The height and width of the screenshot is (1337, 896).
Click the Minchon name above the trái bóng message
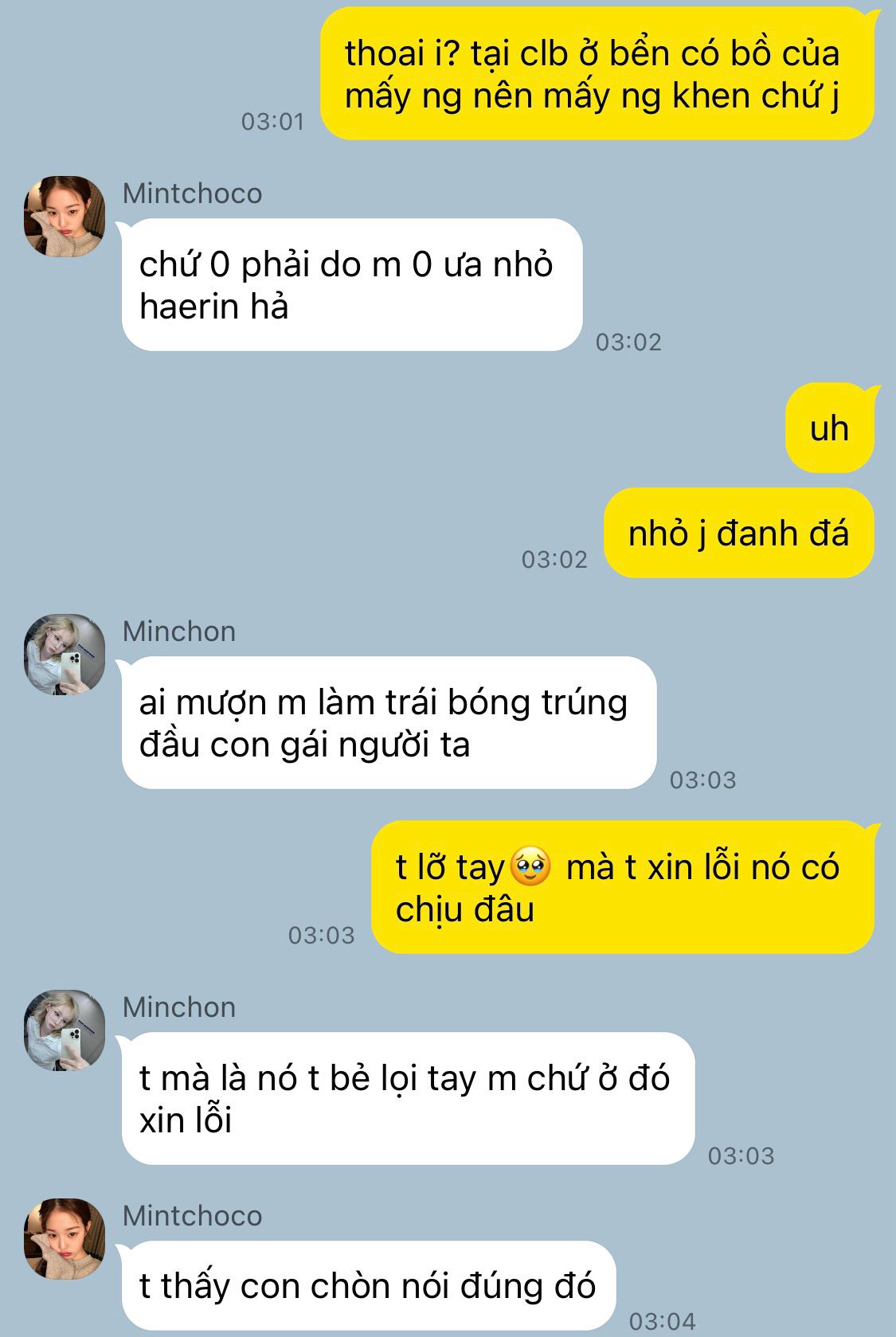pos(179,631)
